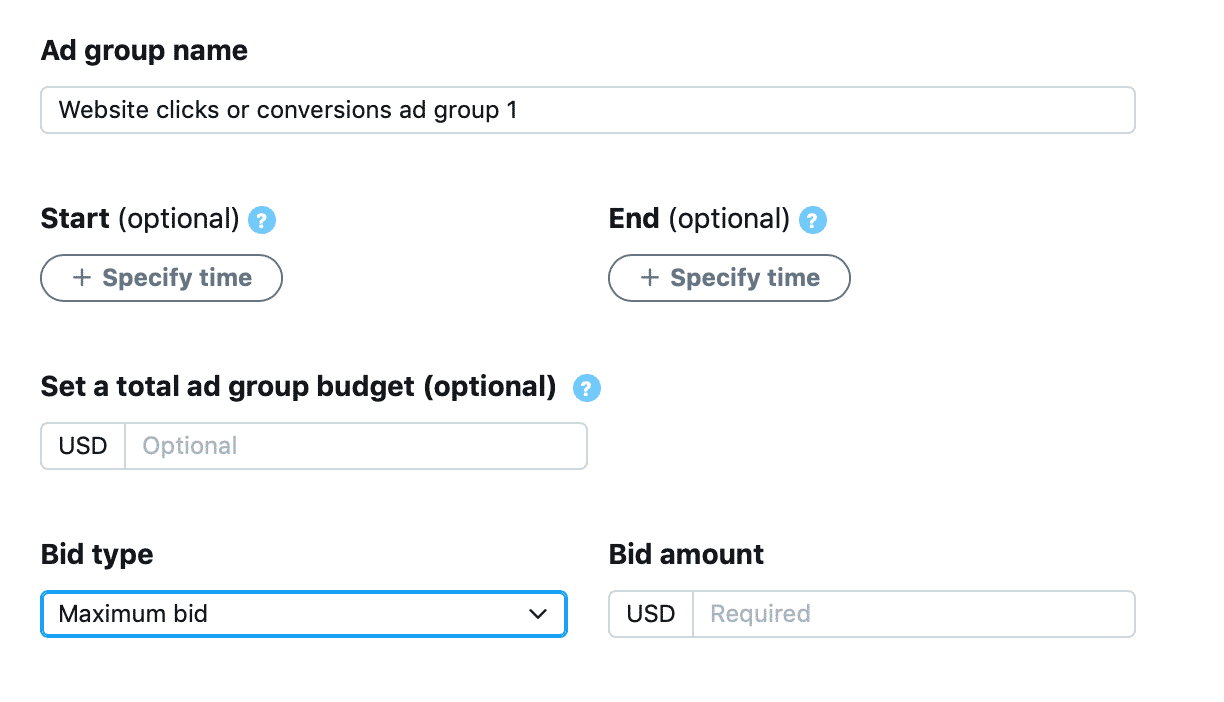Click the End (optional) label text
Screen dimensions: 1224x702
[700, 219]
